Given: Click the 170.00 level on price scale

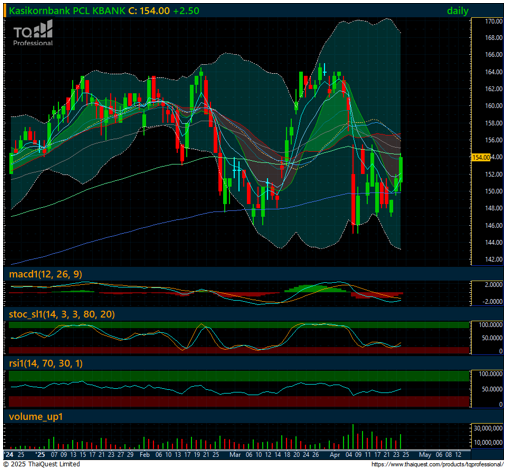Looking at the screenshot, I should tap(494, 22).
